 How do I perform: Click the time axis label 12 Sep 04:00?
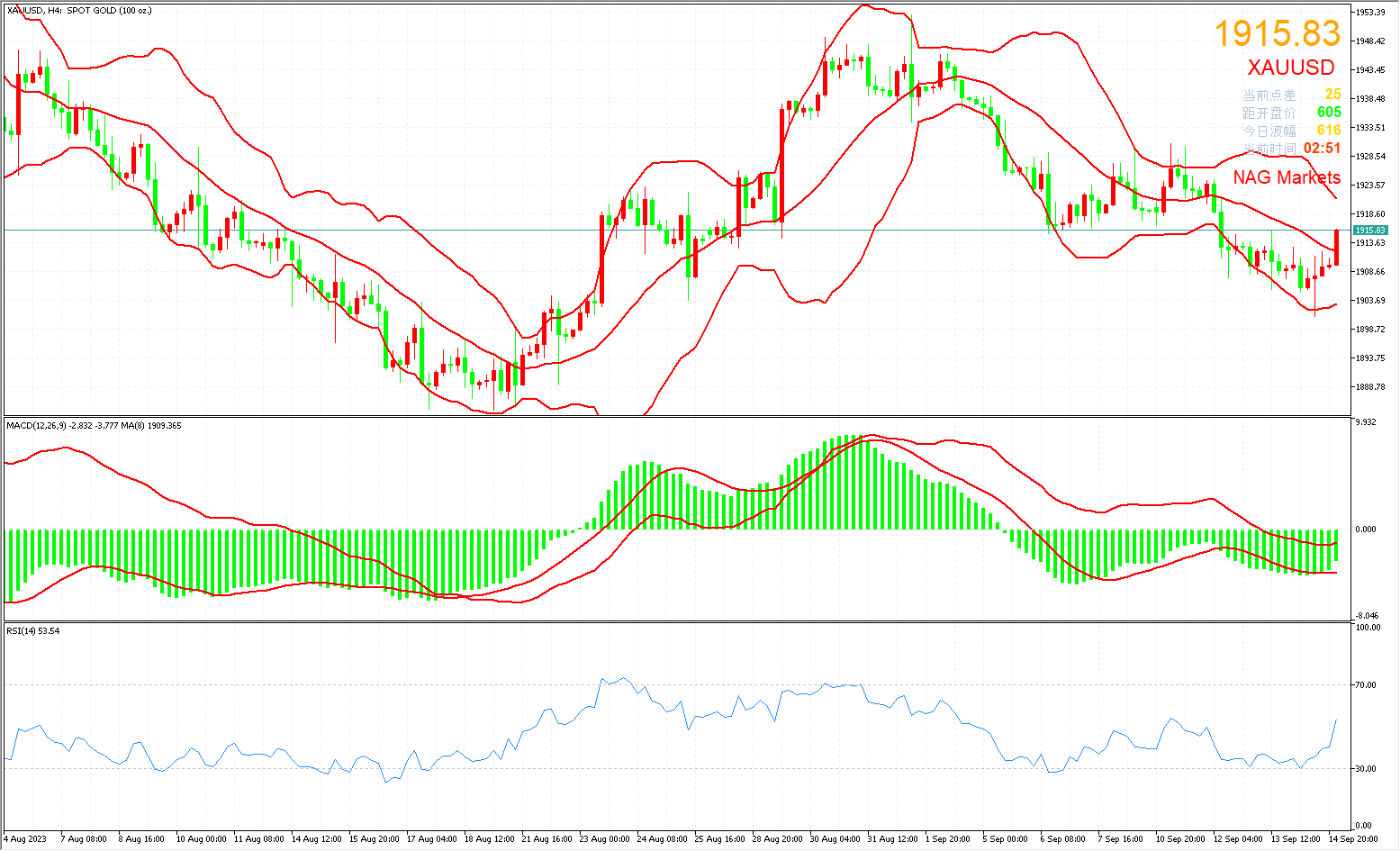(1239, 839)
